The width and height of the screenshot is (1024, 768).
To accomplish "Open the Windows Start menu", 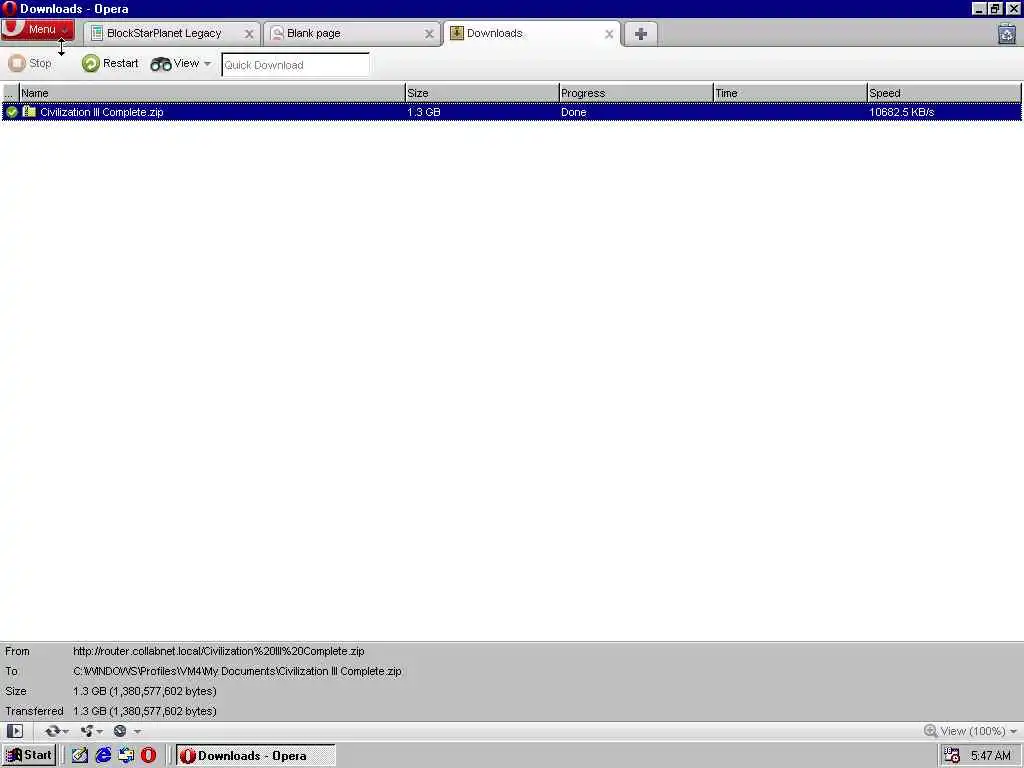I will coord(29,755).
